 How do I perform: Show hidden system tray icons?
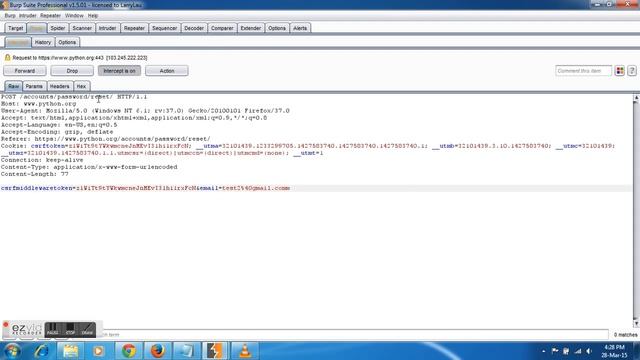coord(544,351)
